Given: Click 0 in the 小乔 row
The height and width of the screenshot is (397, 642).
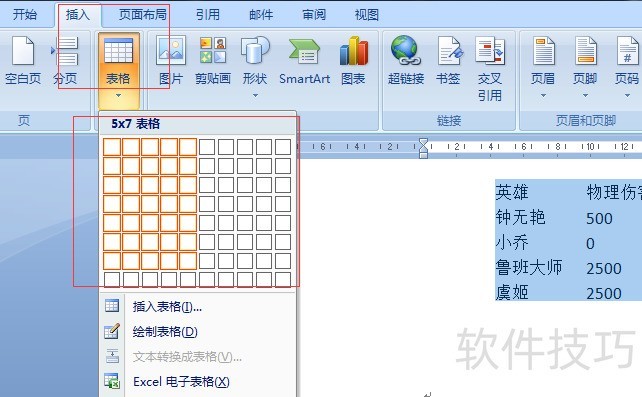Looking at the screenshot, I should pyautogui.click(x=590, y=244).
